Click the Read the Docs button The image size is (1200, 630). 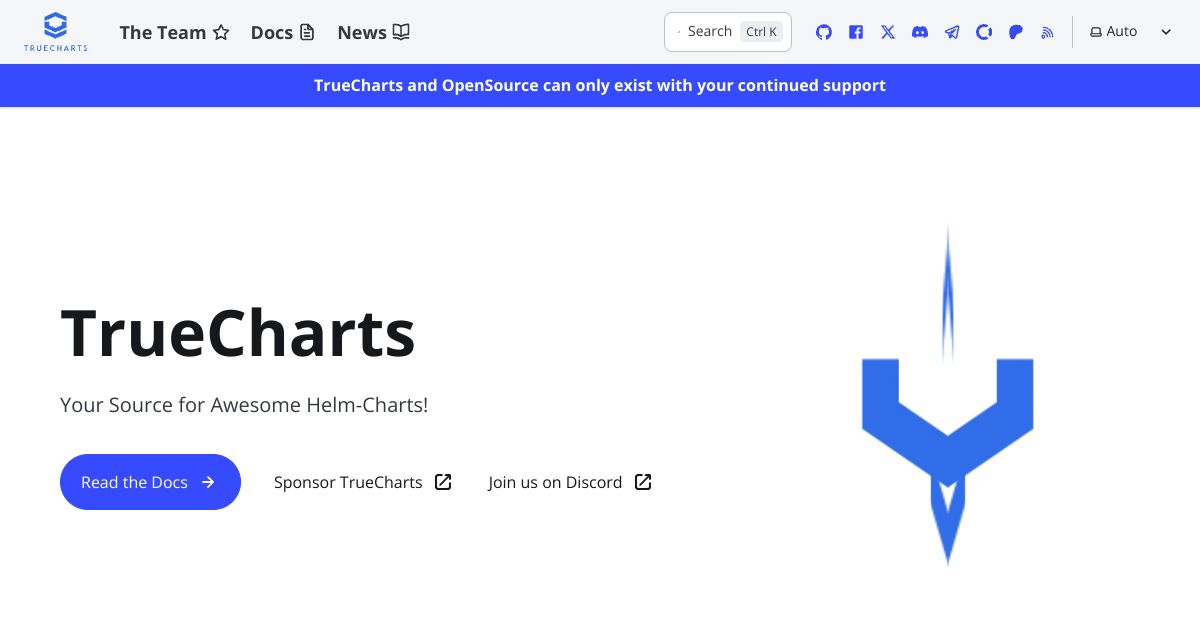[x=150, y=482]
